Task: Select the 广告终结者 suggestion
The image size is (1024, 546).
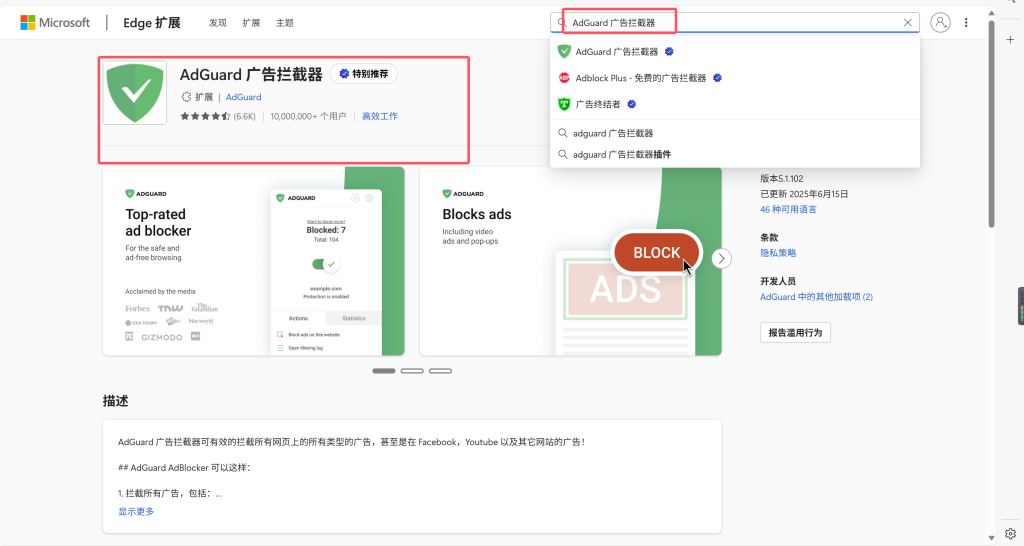Action: tap(735, 104)
